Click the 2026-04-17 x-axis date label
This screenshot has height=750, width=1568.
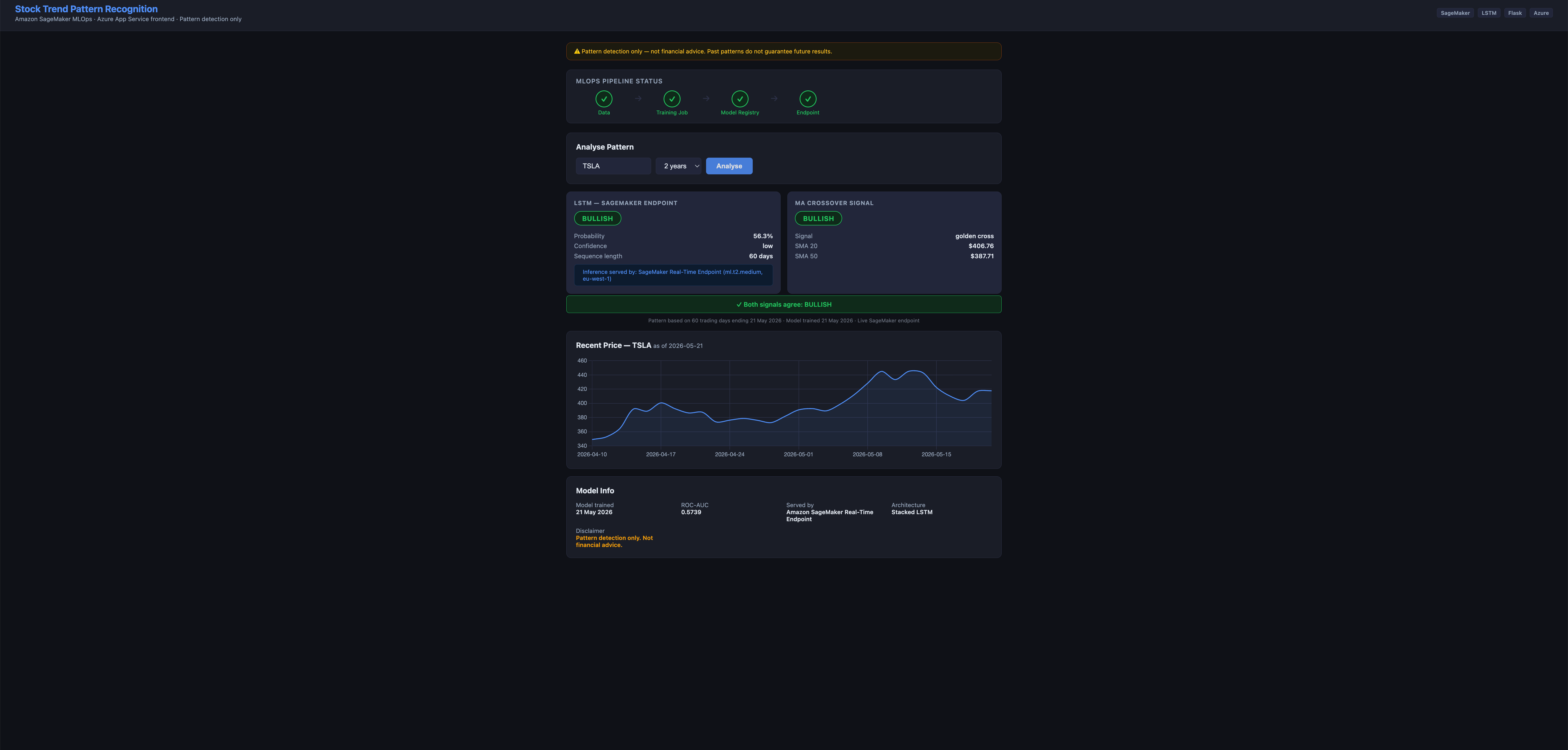(x=660, y=455)
